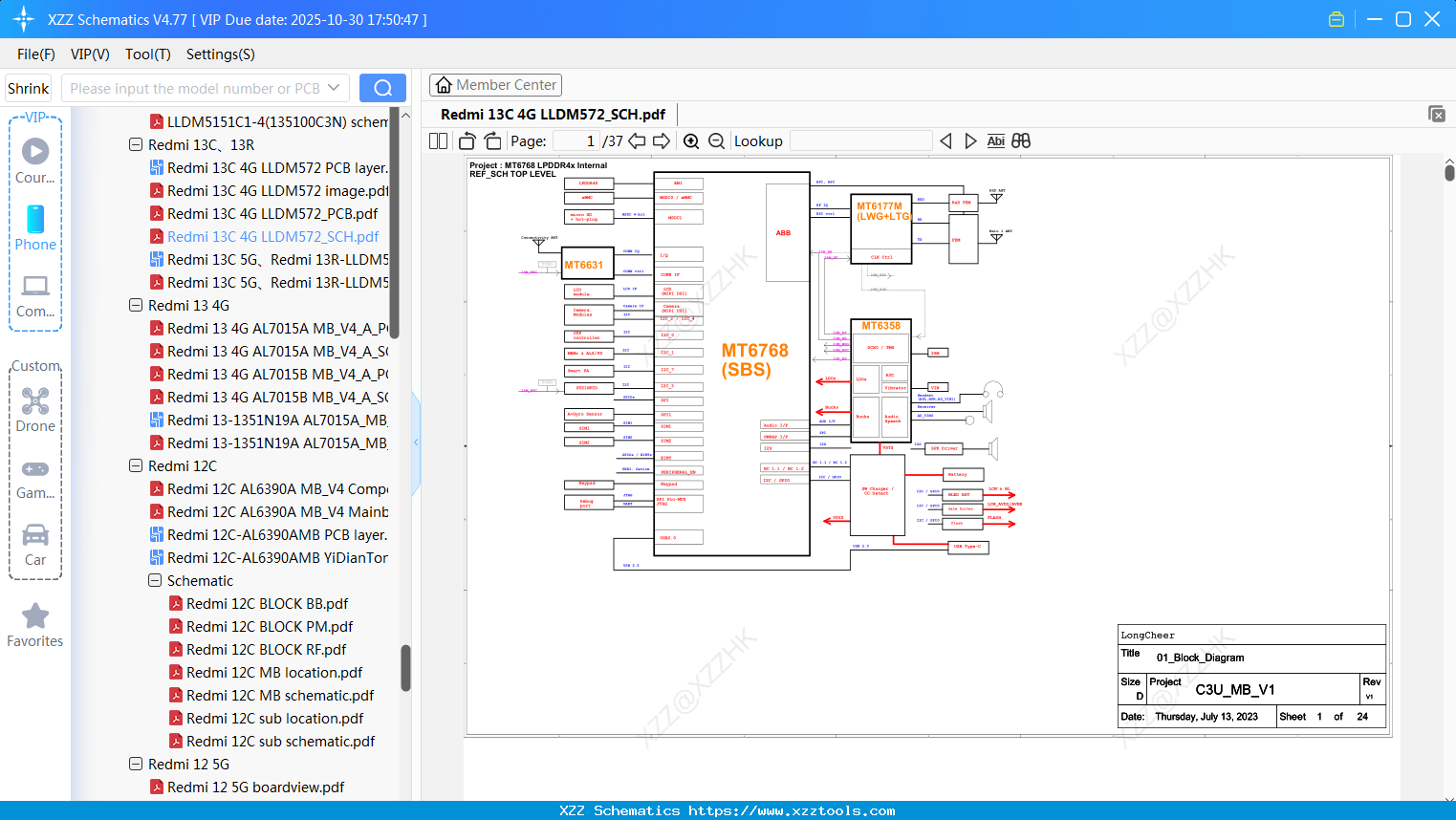1456x820 pixels.
Task: Open the Member Center
Action: click(495, 84)
